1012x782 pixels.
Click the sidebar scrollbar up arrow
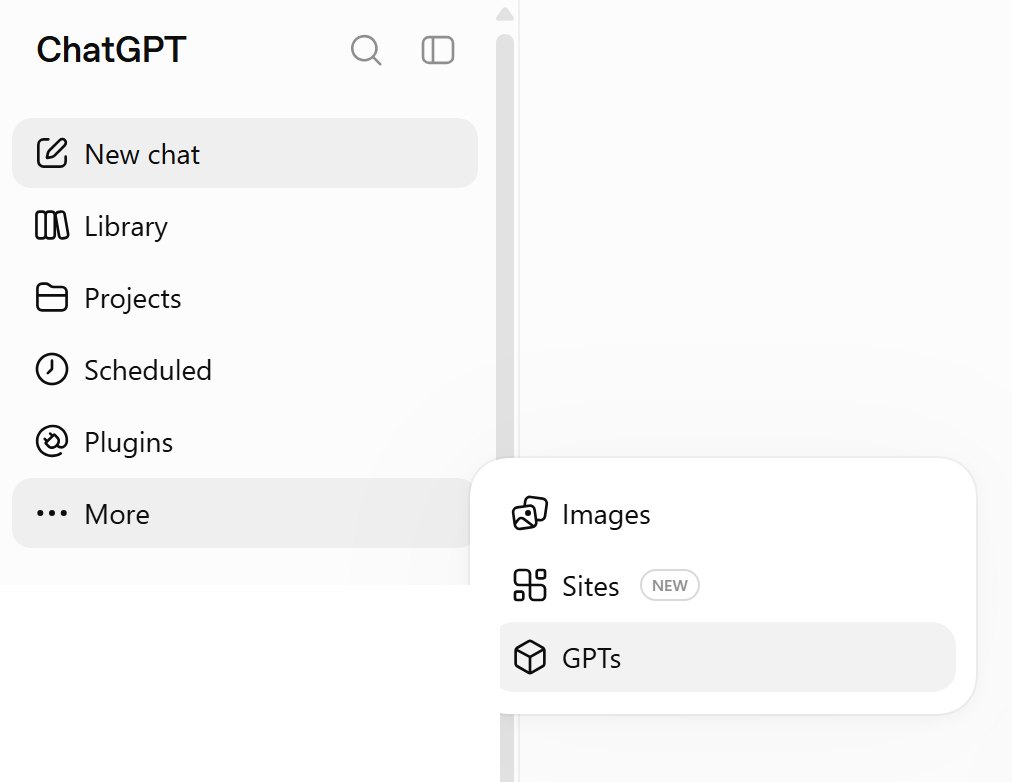505,14
